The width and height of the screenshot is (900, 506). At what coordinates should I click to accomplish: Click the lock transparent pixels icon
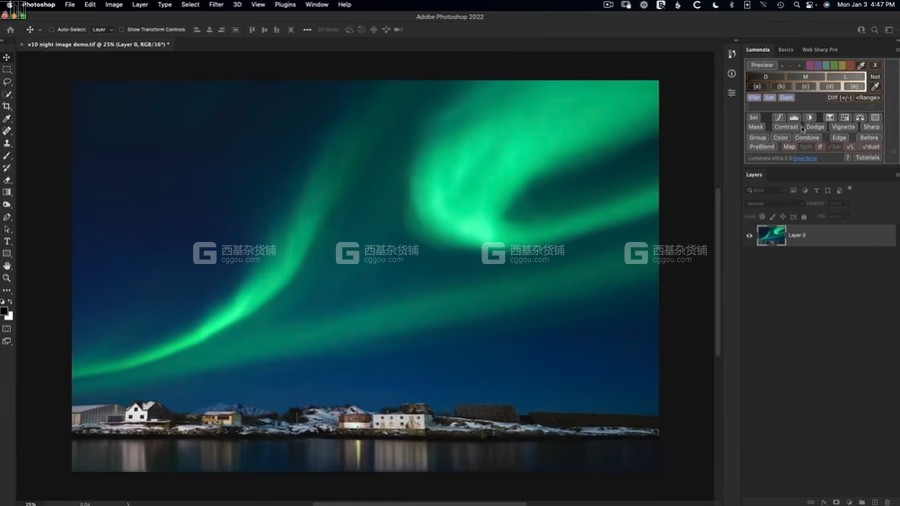(762, 216)
